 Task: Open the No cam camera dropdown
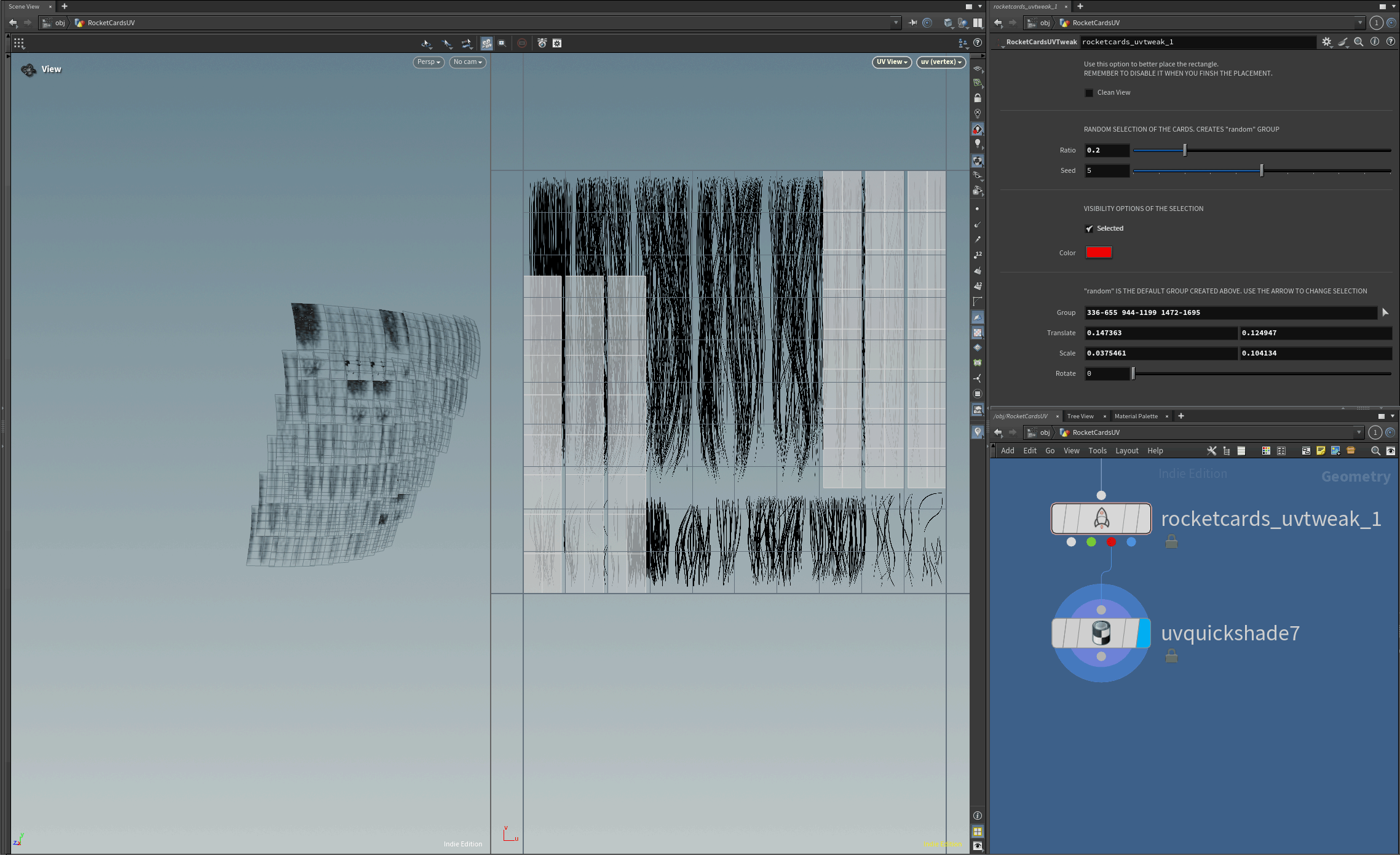[467, 62]
